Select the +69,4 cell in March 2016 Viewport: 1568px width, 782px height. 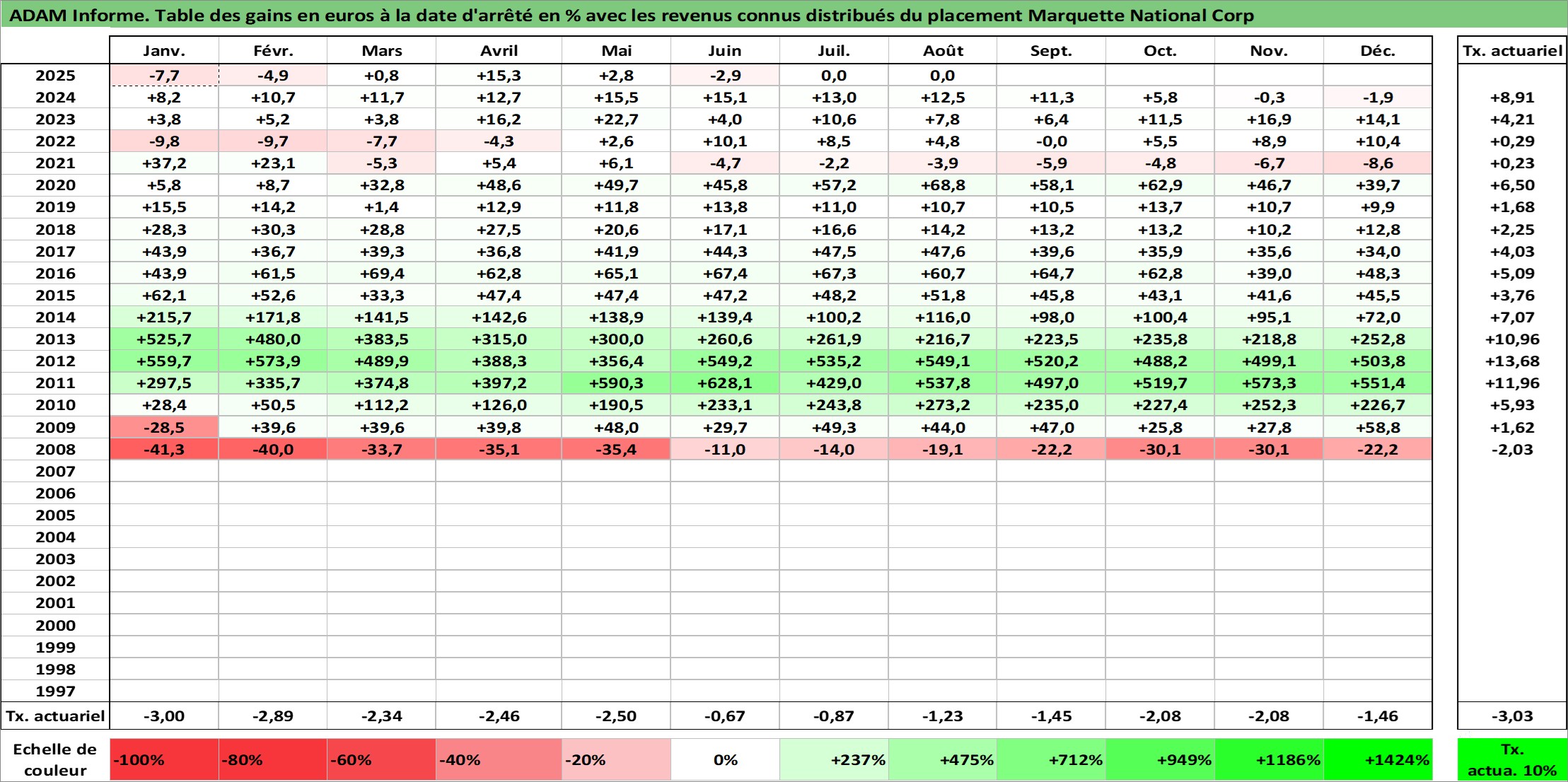coord(382,274)
